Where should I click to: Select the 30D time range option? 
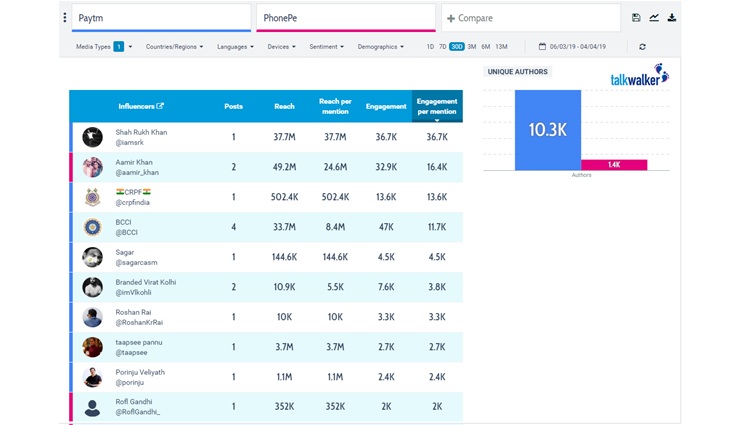point(456,47)
